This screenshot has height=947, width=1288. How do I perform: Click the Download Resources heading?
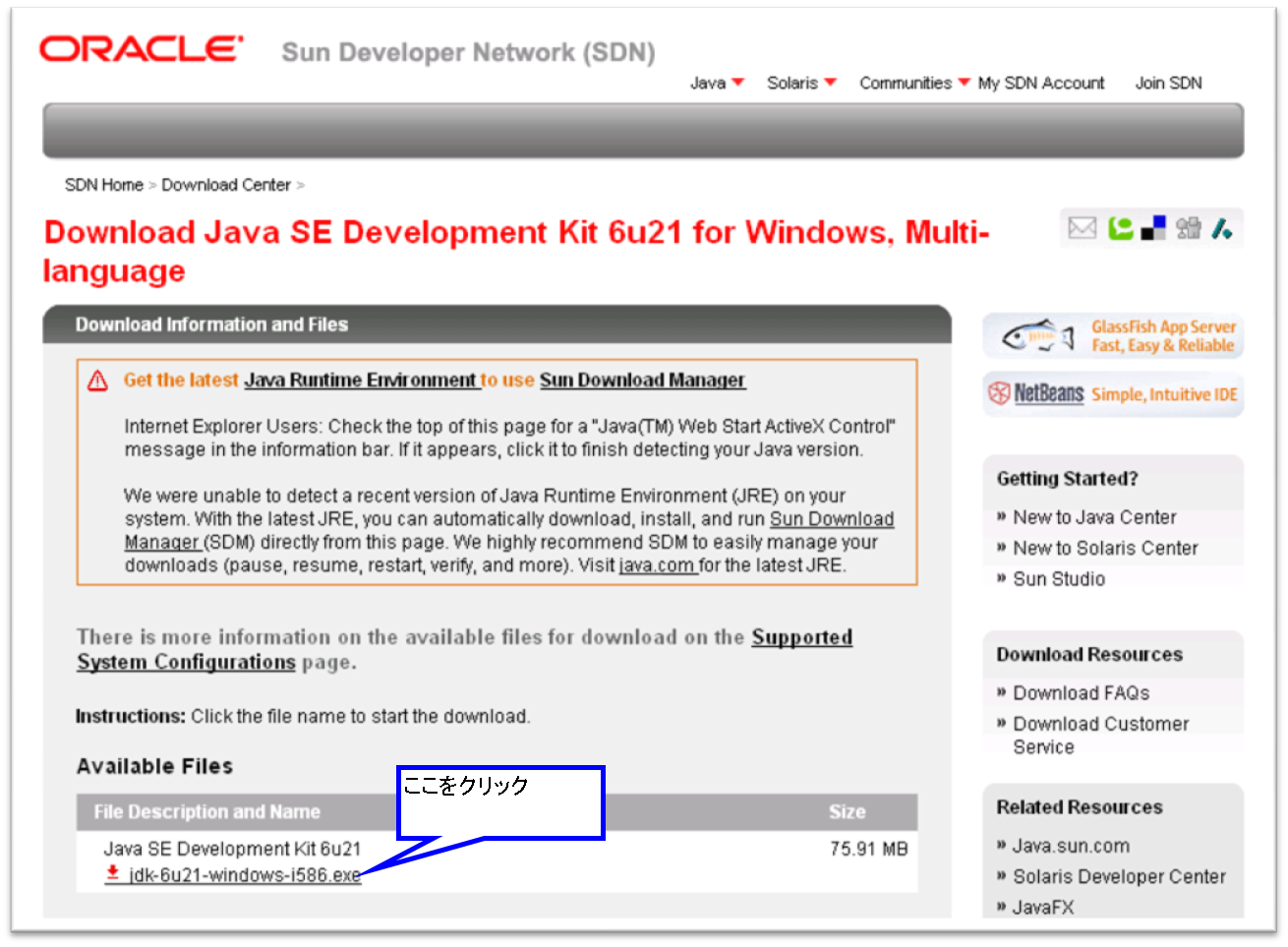[x=1089, y=655]
